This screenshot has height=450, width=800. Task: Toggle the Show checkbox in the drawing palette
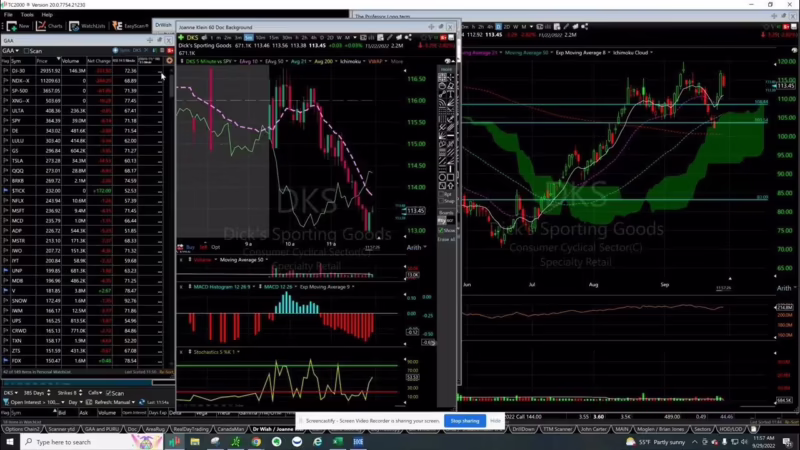[441, 231]
